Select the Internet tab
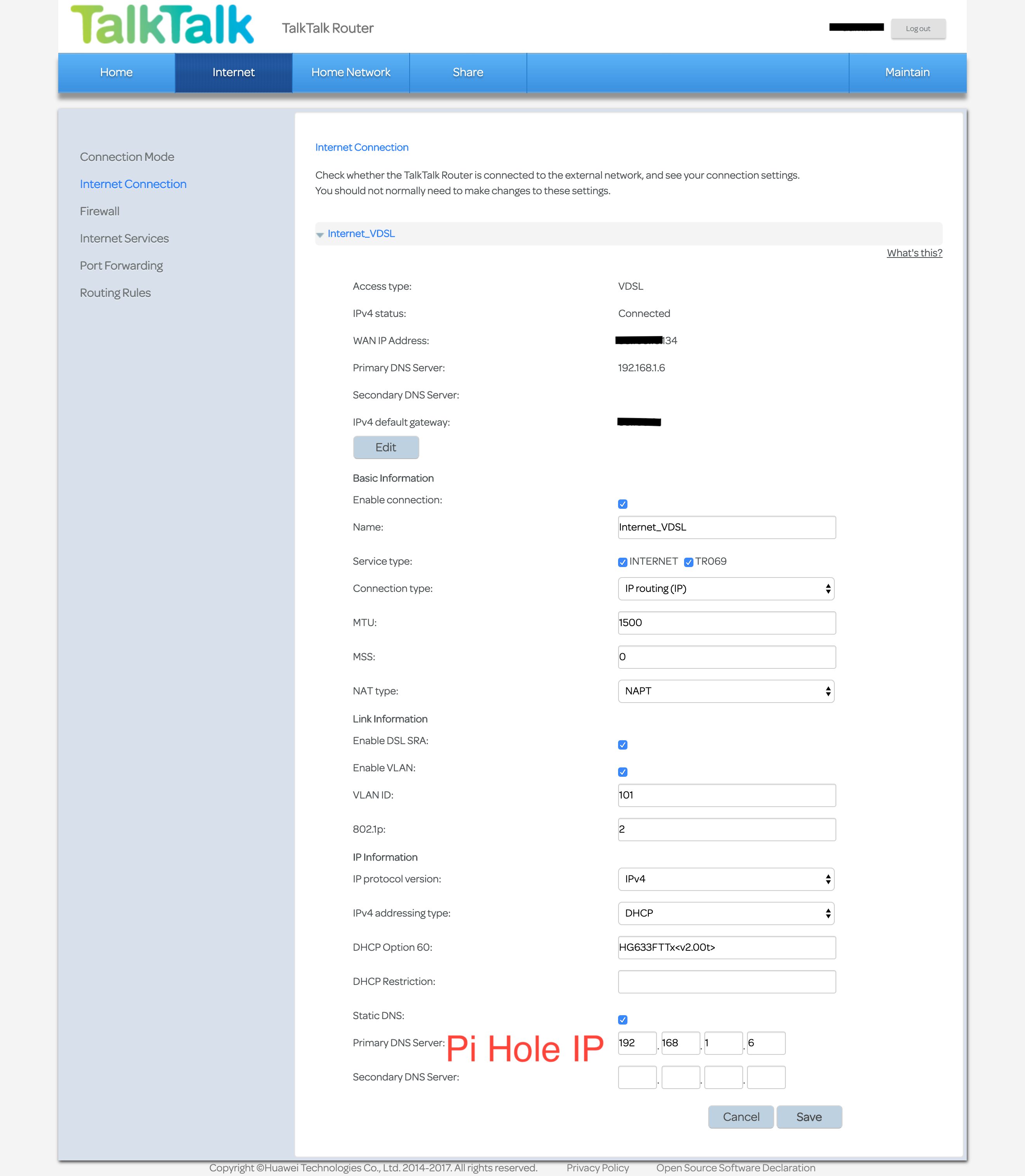The image size is (1025, 1176). click(x=233, y=73)
